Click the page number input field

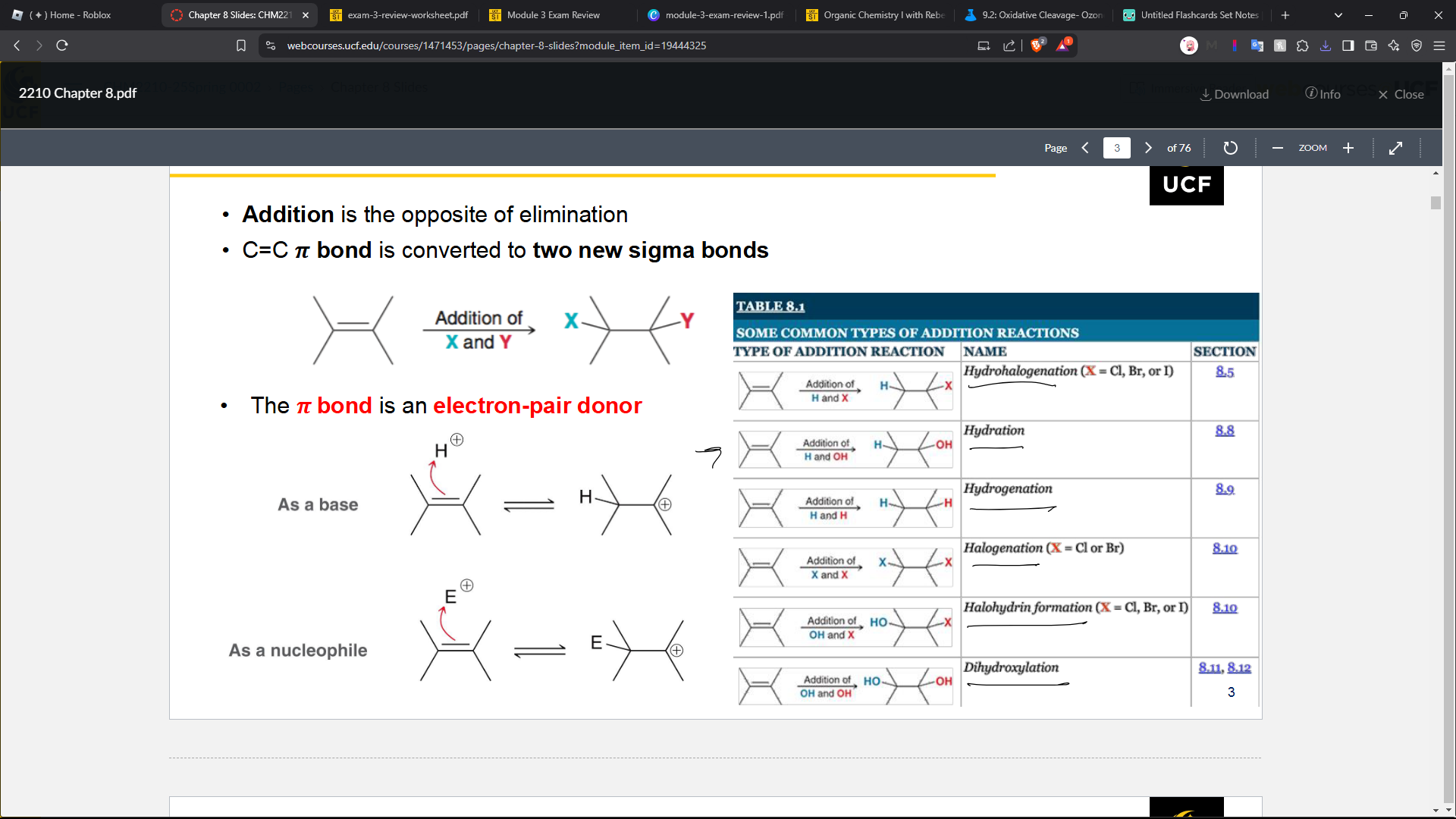(1116, 148)
